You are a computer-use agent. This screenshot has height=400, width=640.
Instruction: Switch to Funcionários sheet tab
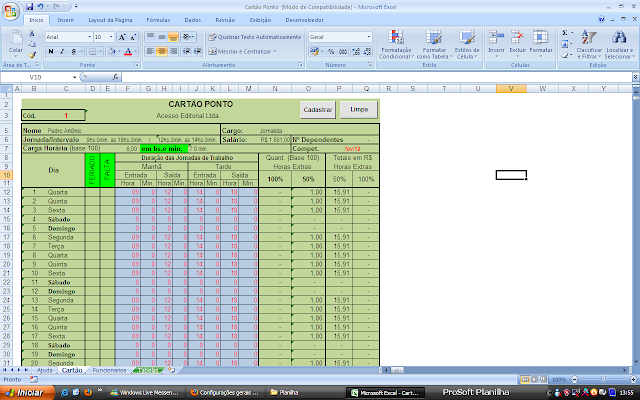(x=109, y=370)
